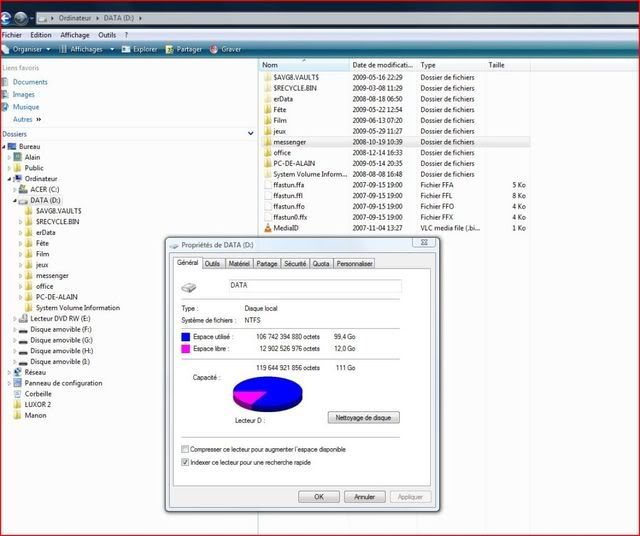Switch to the Sécurité tab

[295, 264]
